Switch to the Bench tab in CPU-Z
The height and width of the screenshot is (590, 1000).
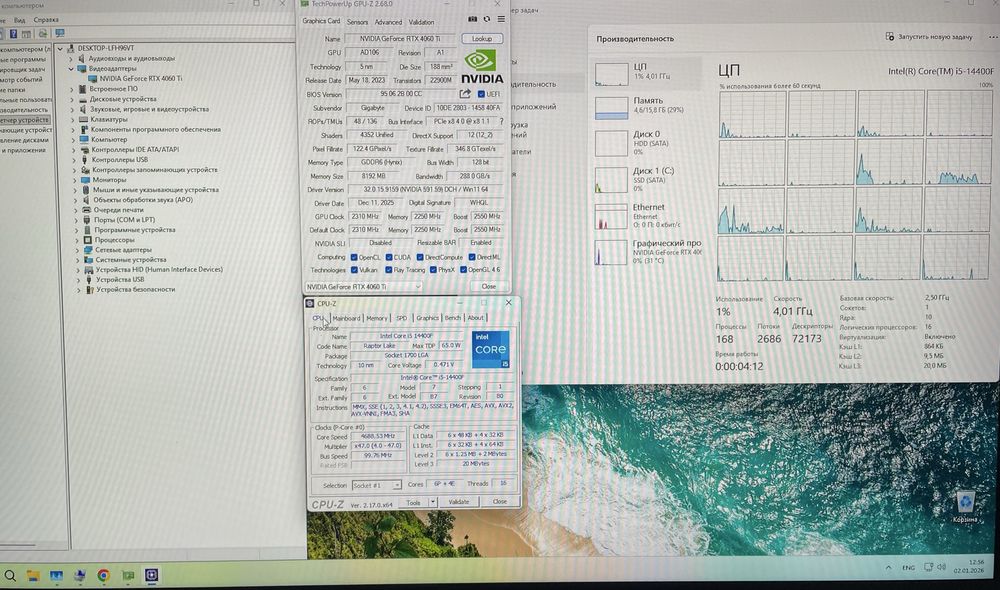point(453,318)
